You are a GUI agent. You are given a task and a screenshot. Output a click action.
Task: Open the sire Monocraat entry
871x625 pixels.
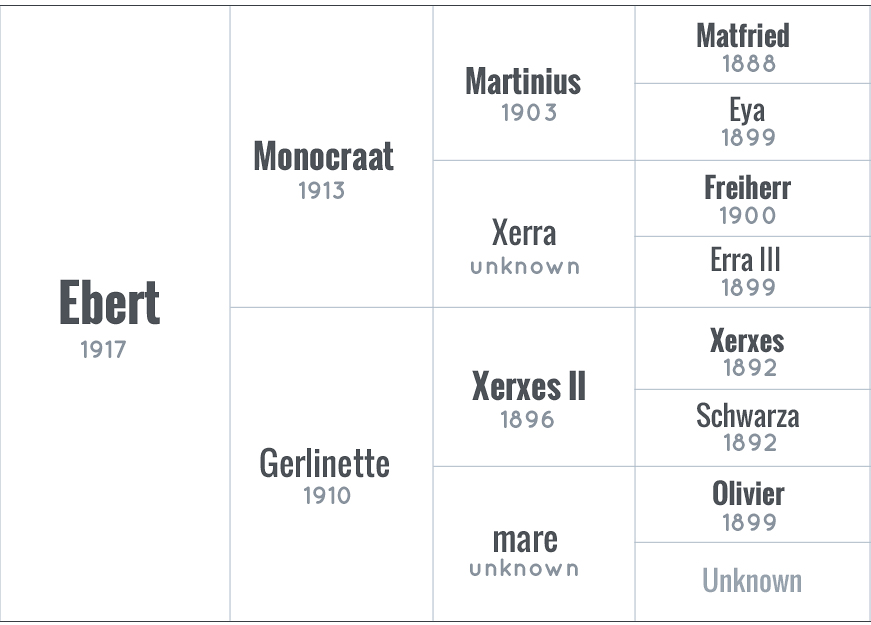[x=323, y=156]
